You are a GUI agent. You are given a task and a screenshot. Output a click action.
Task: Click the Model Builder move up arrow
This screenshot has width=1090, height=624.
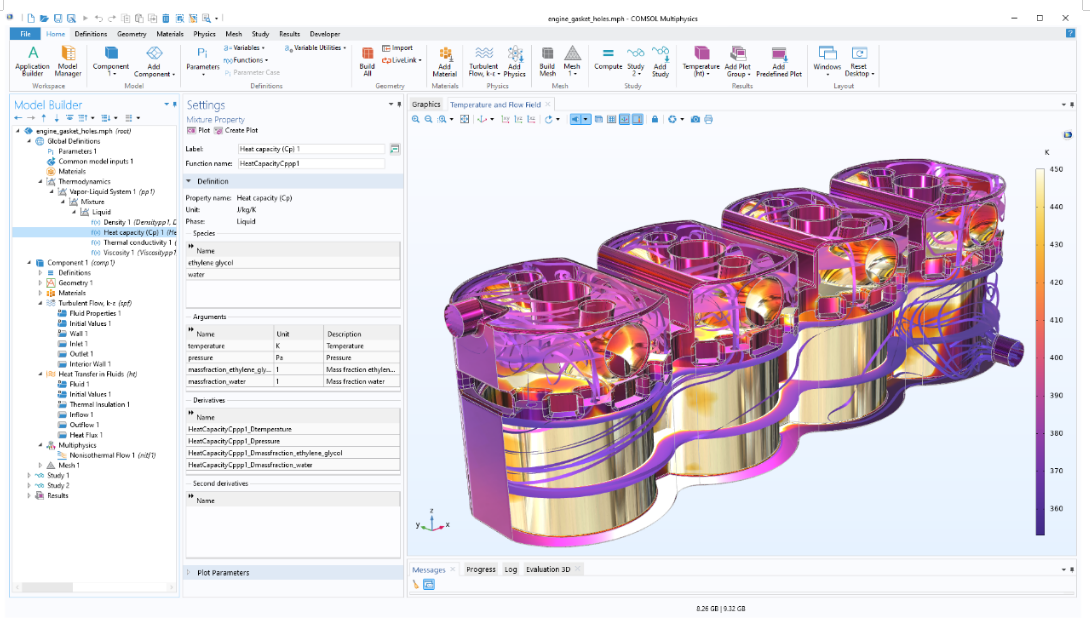point(44,118)
